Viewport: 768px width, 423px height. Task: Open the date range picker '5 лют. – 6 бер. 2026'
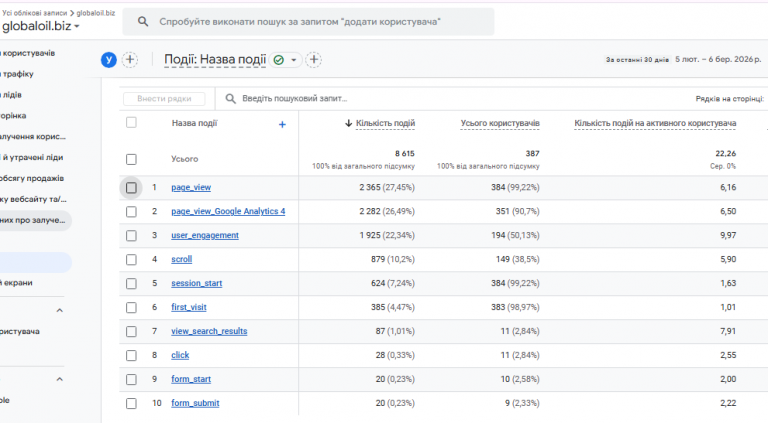coord(715,60)
